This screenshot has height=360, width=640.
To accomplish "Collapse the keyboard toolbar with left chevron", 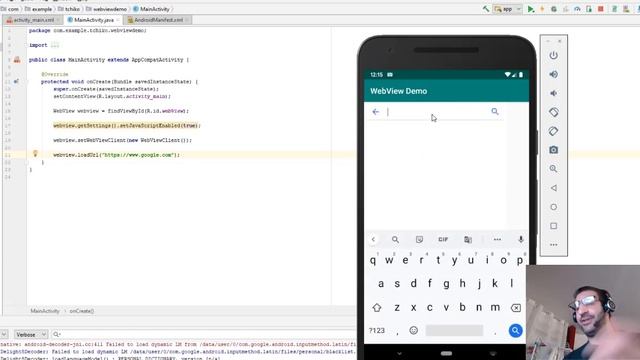I will [x=373, y=240].
